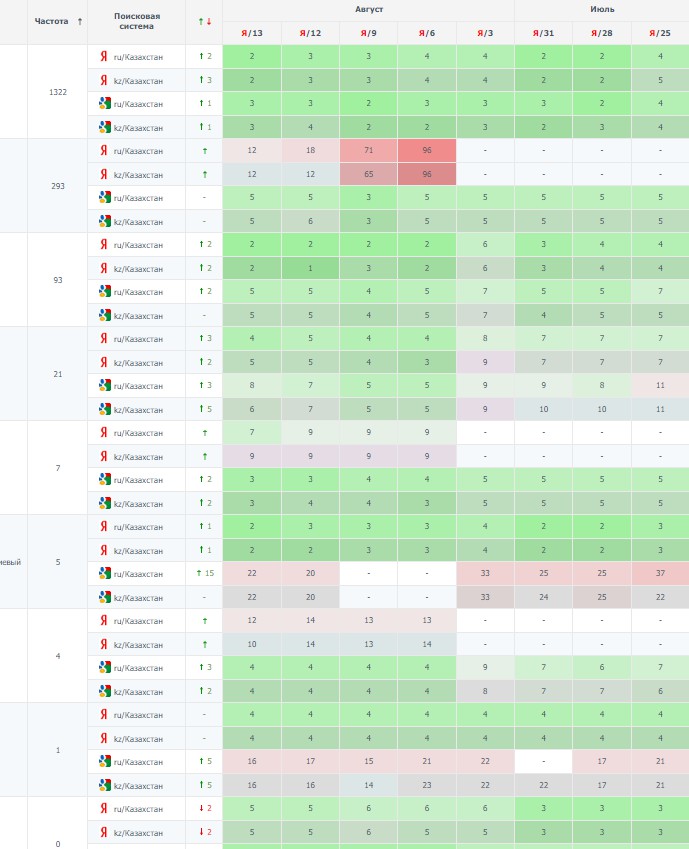The image size is (689, 849).
Task: Select the Июль month header
Action: click(602, 9)
